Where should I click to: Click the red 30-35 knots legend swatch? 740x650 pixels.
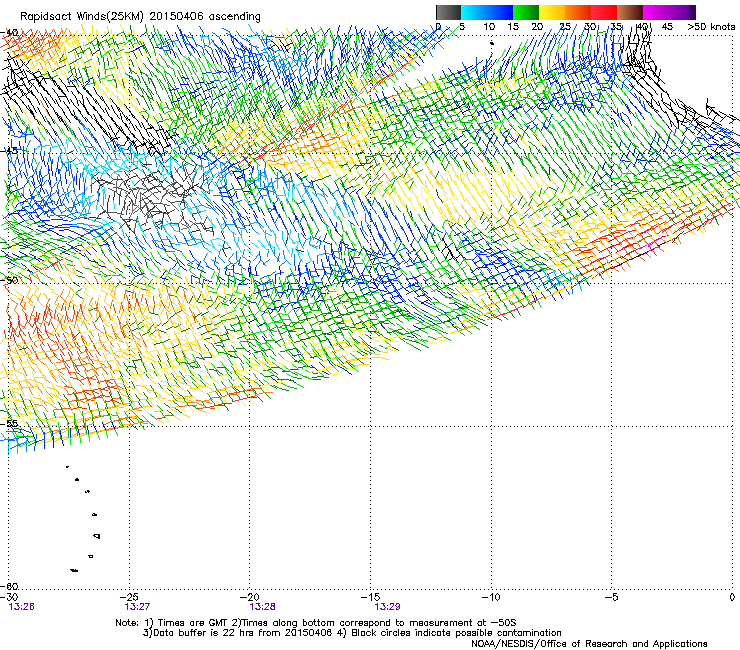pos(604,12)
